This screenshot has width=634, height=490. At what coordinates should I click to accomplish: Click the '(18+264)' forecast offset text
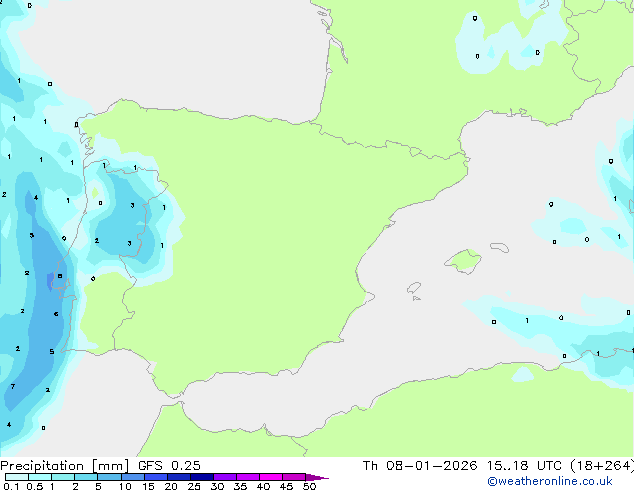[602, 466]
